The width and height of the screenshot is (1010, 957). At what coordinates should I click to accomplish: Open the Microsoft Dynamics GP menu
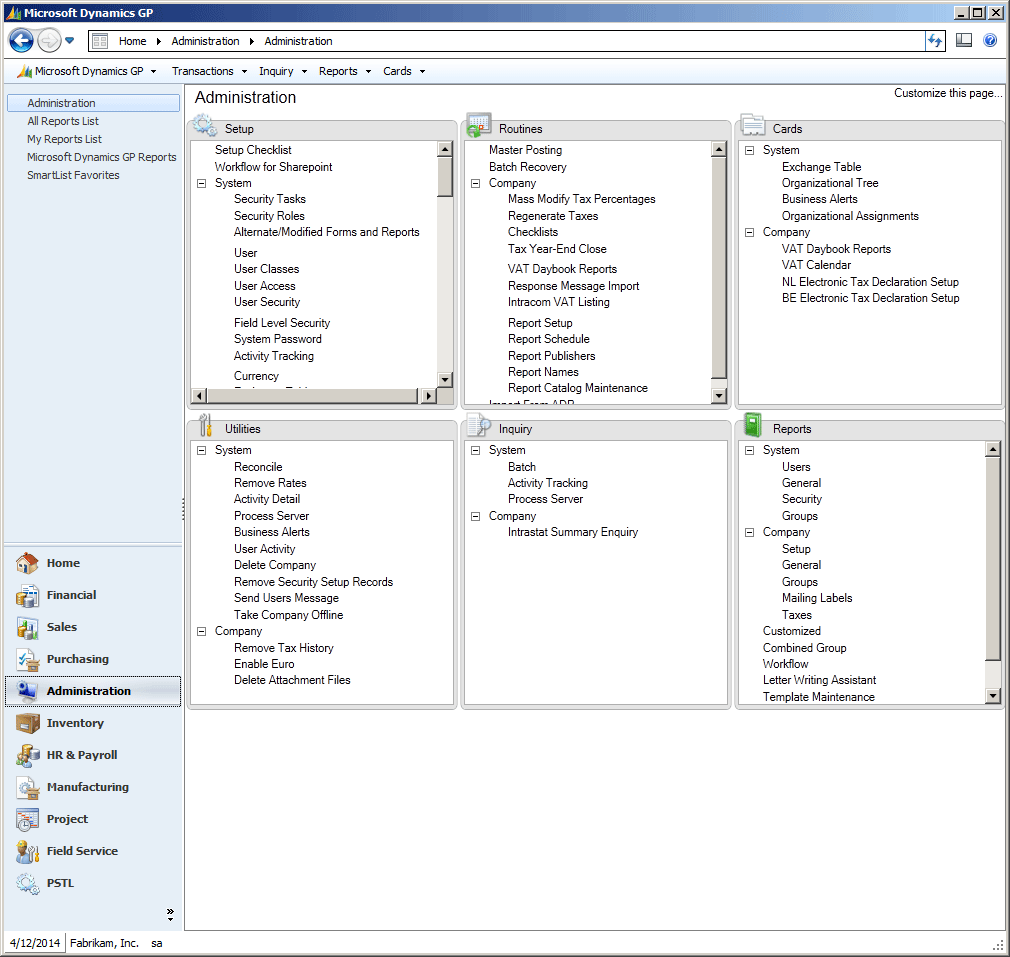coord(88,71)
